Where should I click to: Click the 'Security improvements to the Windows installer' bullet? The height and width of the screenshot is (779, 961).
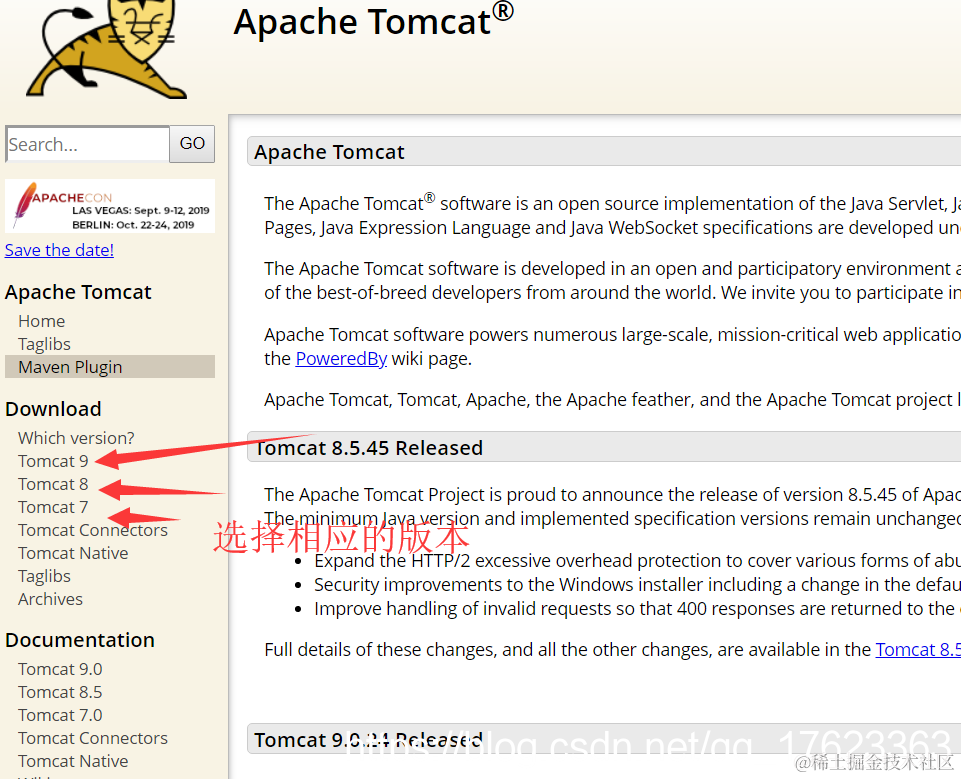tap(637, 585)
